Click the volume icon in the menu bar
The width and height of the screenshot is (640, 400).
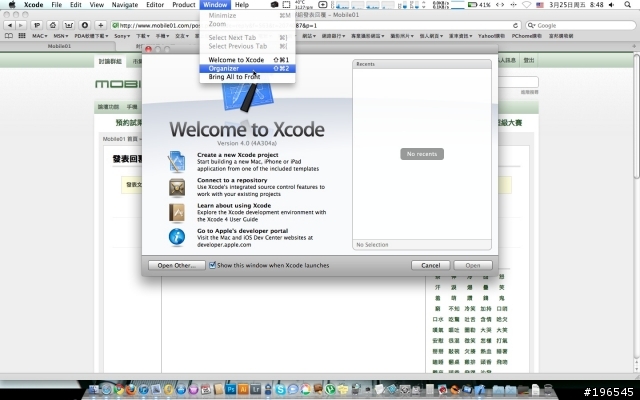click(611, 5)
